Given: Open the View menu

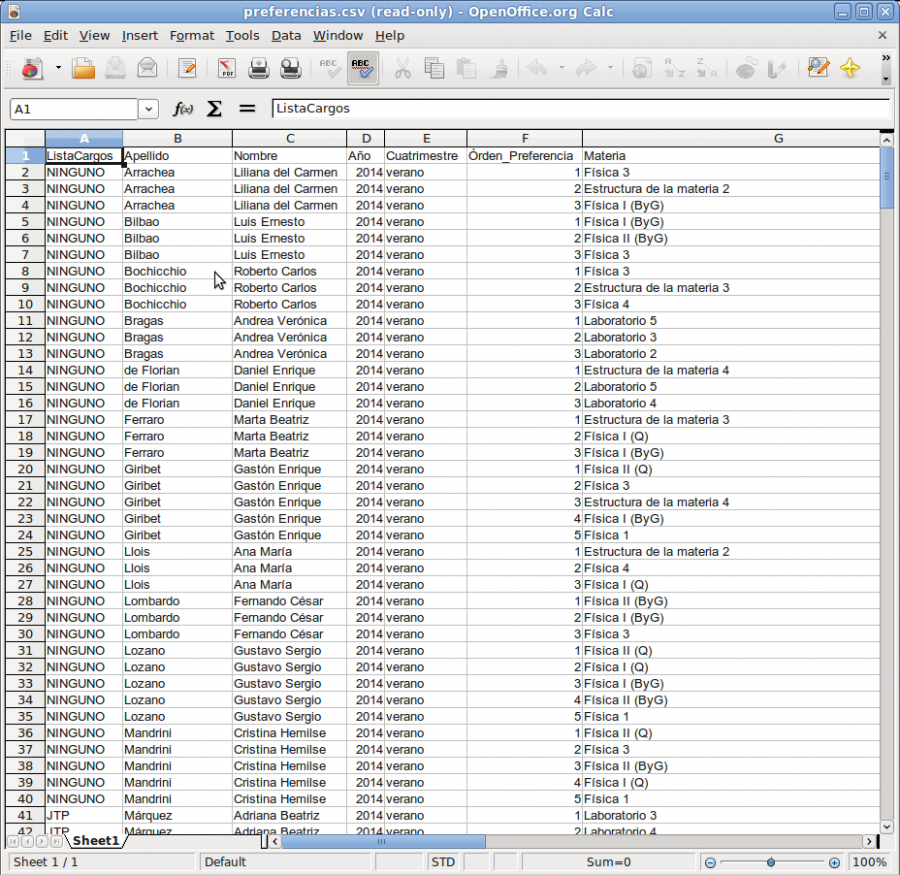Looking at the screenshot, I should tap(94, 36).
